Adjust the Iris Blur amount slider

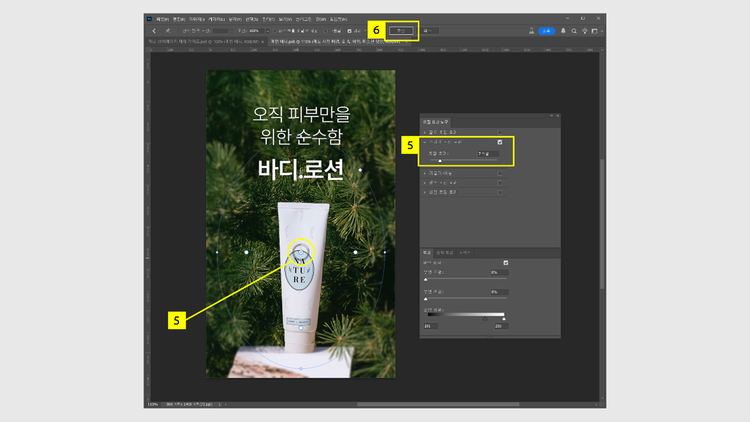[x=440, y=161]
